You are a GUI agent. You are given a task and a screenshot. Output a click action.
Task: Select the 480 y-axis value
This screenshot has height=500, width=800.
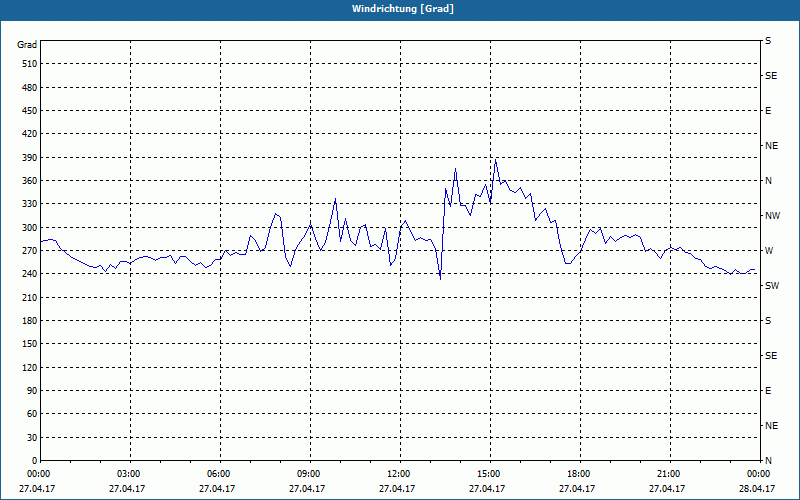[30, 88]
